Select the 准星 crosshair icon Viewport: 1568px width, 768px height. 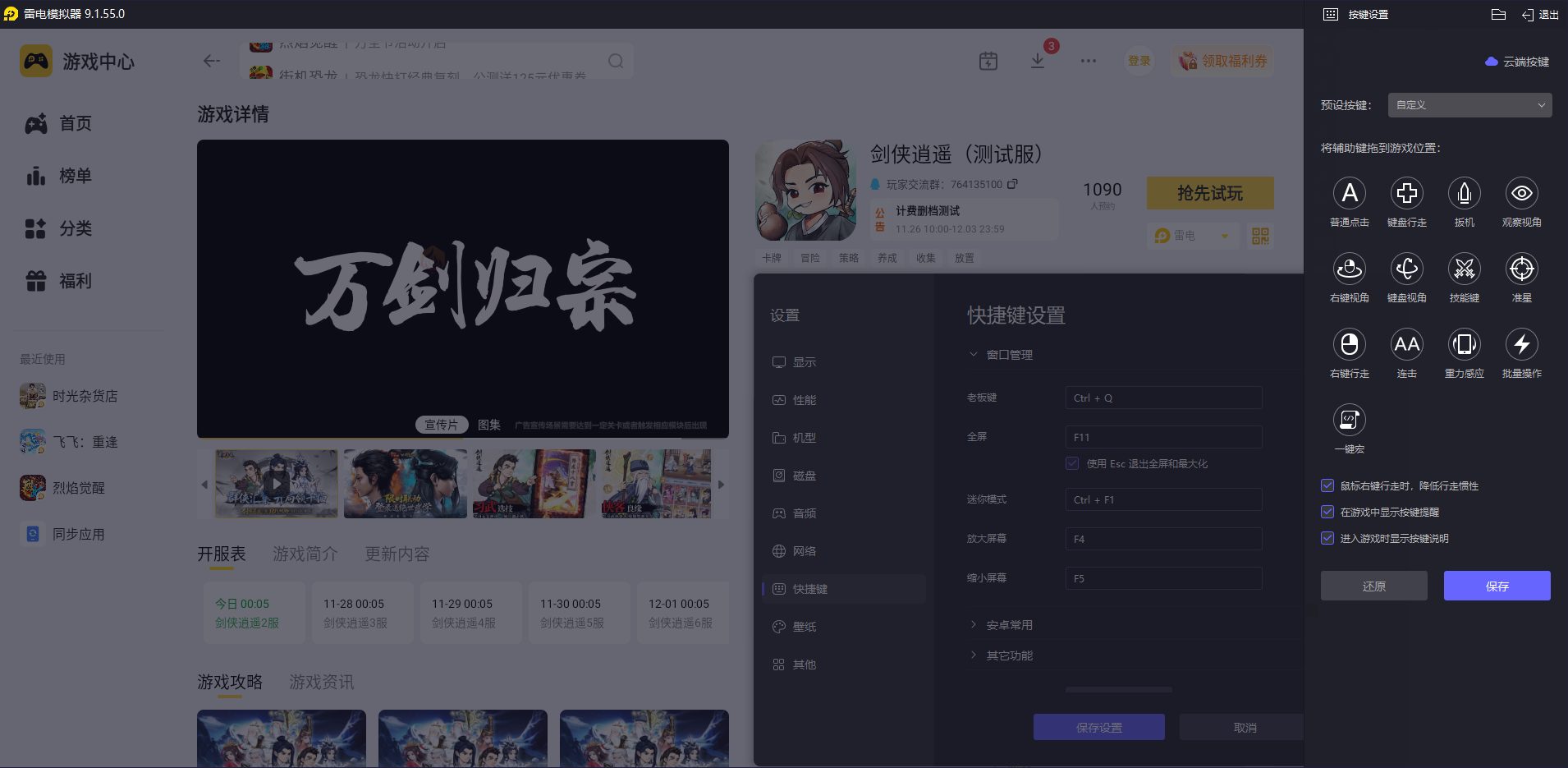[x=1520, y=269]
